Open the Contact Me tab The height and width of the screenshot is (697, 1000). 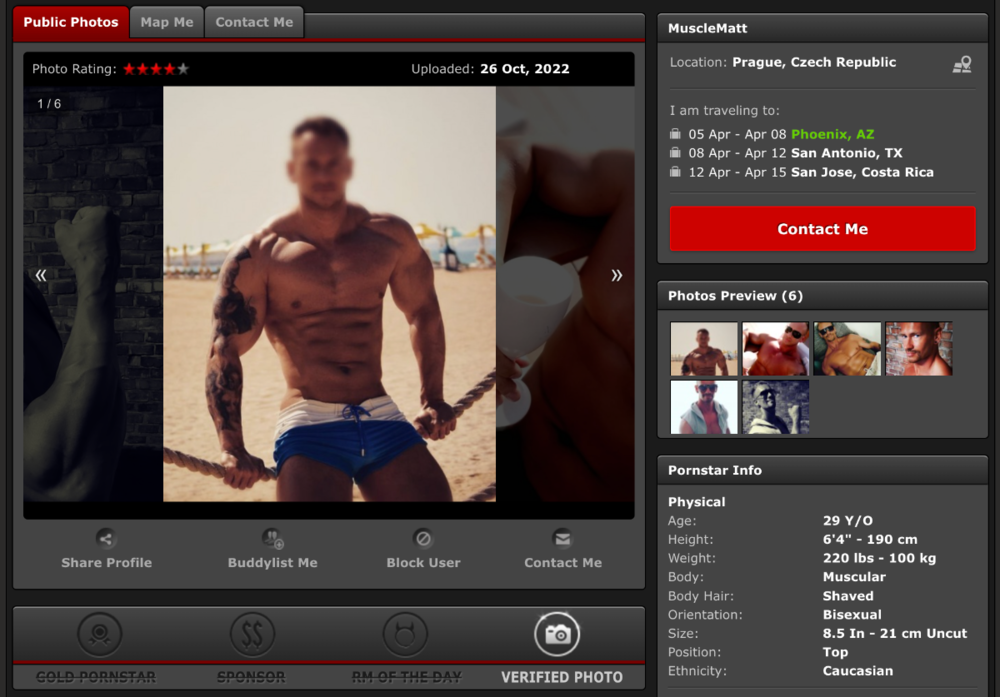[x=254, y=22]
